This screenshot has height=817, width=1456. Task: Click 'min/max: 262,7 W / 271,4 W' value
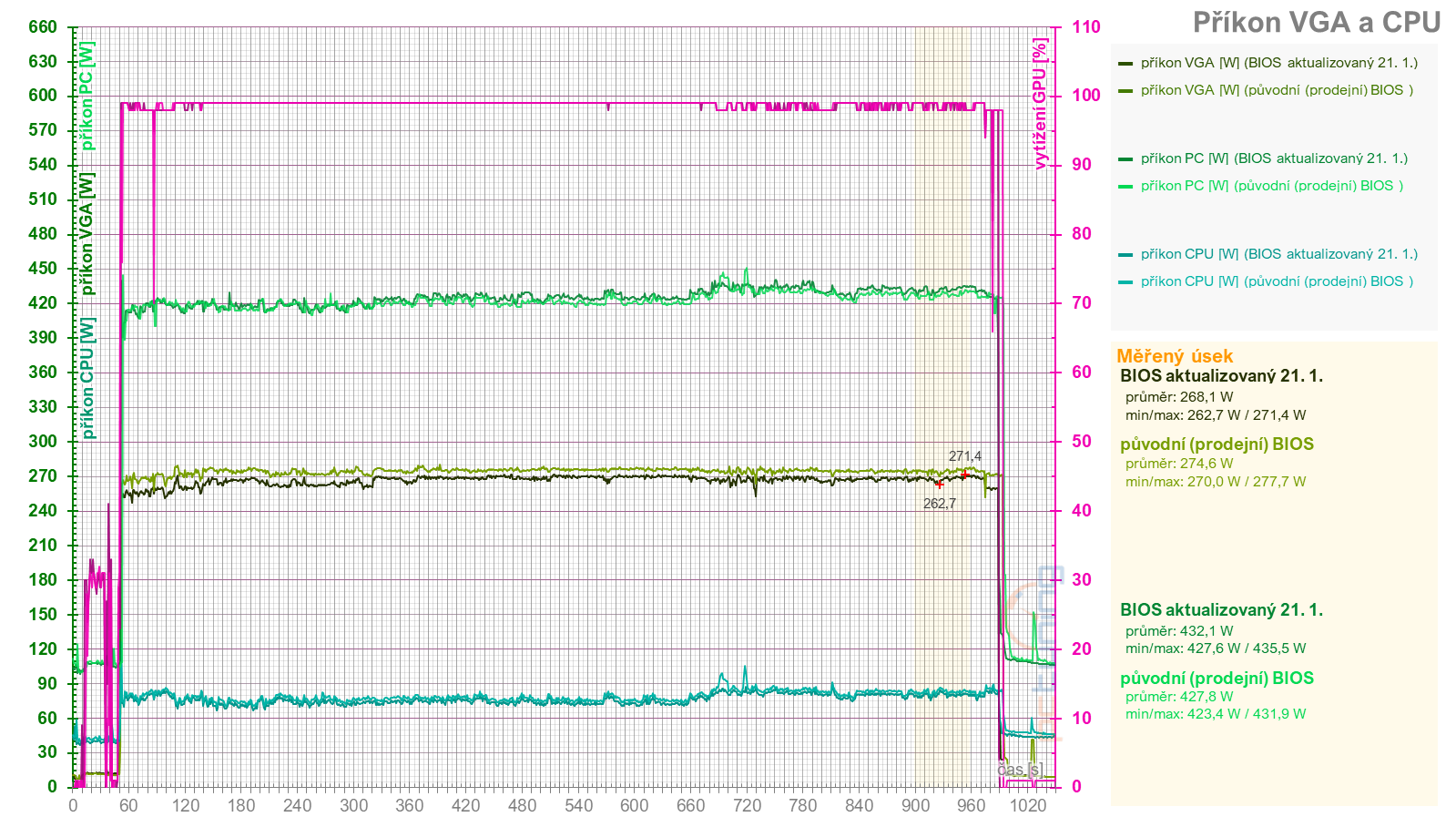coord(1216,415)
